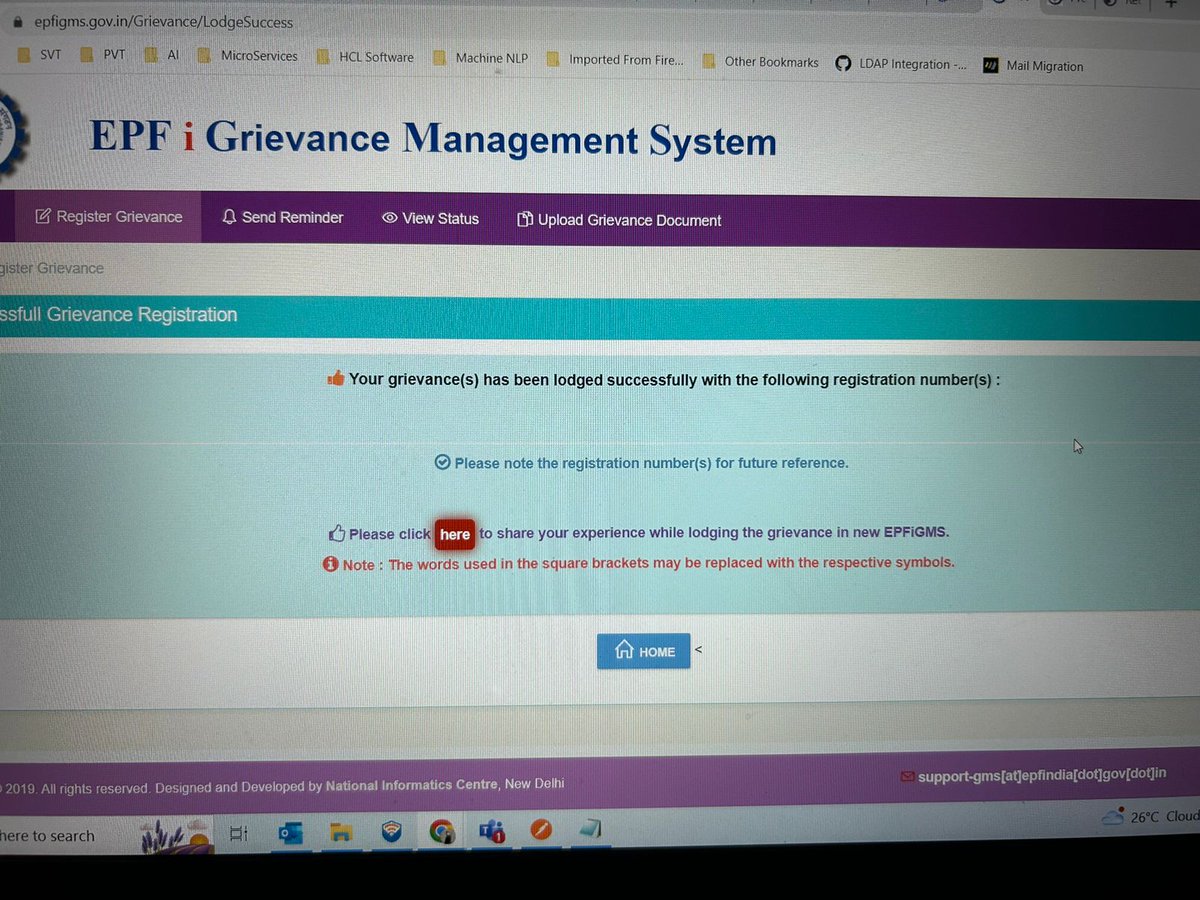
Task: Click the check-circle icon beside 'Please note'
Action: pyautogui.click(x=443, y=462)
